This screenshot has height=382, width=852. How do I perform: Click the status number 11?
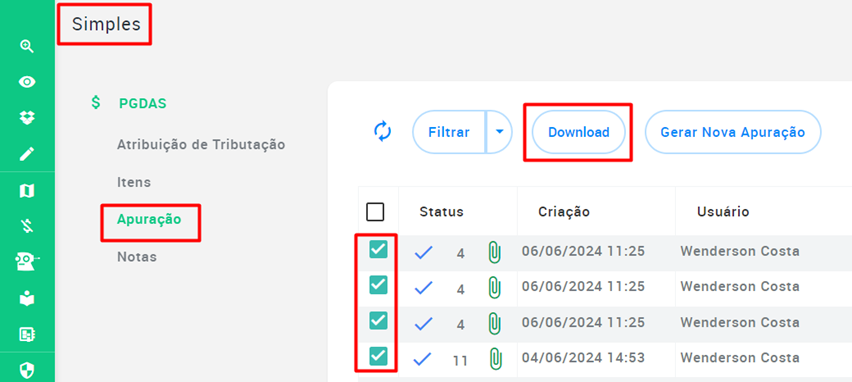pyautogui.click(x=460, y=361)
